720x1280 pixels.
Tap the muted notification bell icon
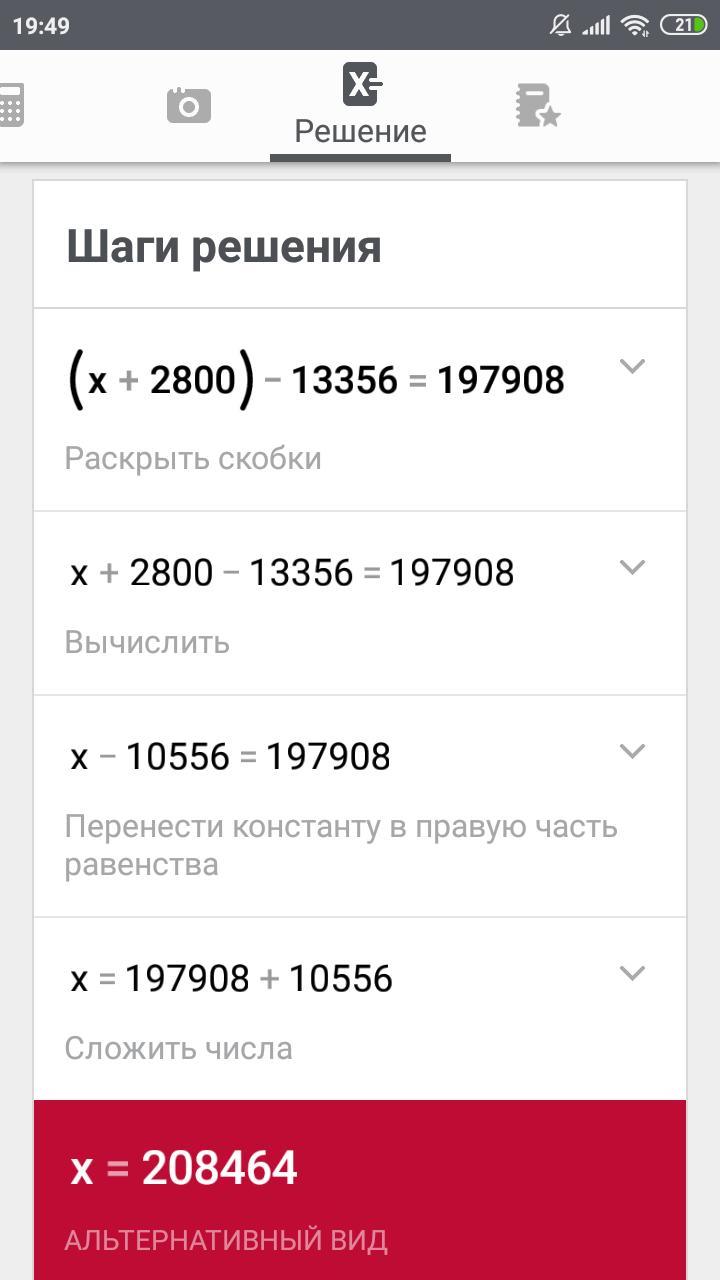[x=561, y=25]
